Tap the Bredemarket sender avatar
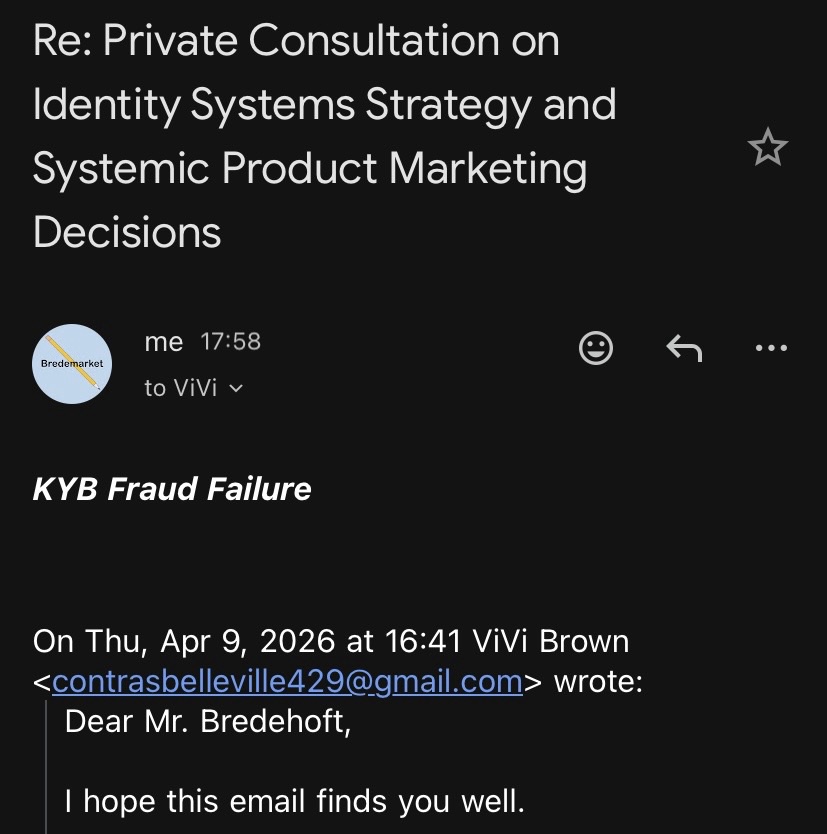Viewport: 827px width, 834px height. (72, 363)
